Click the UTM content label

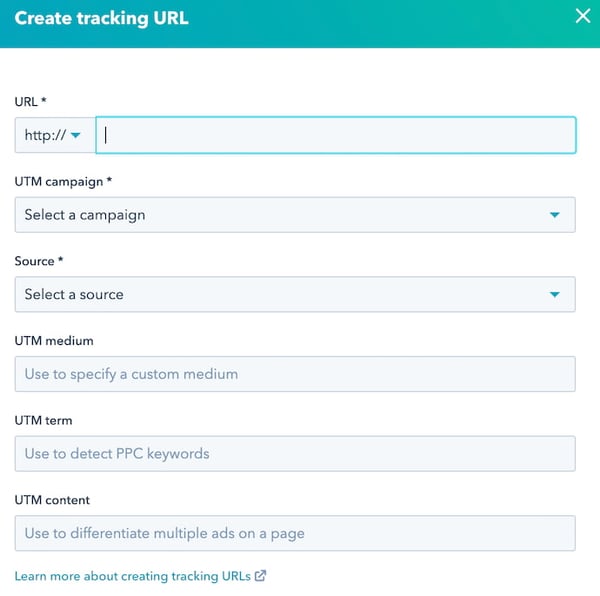click(52, 500)
